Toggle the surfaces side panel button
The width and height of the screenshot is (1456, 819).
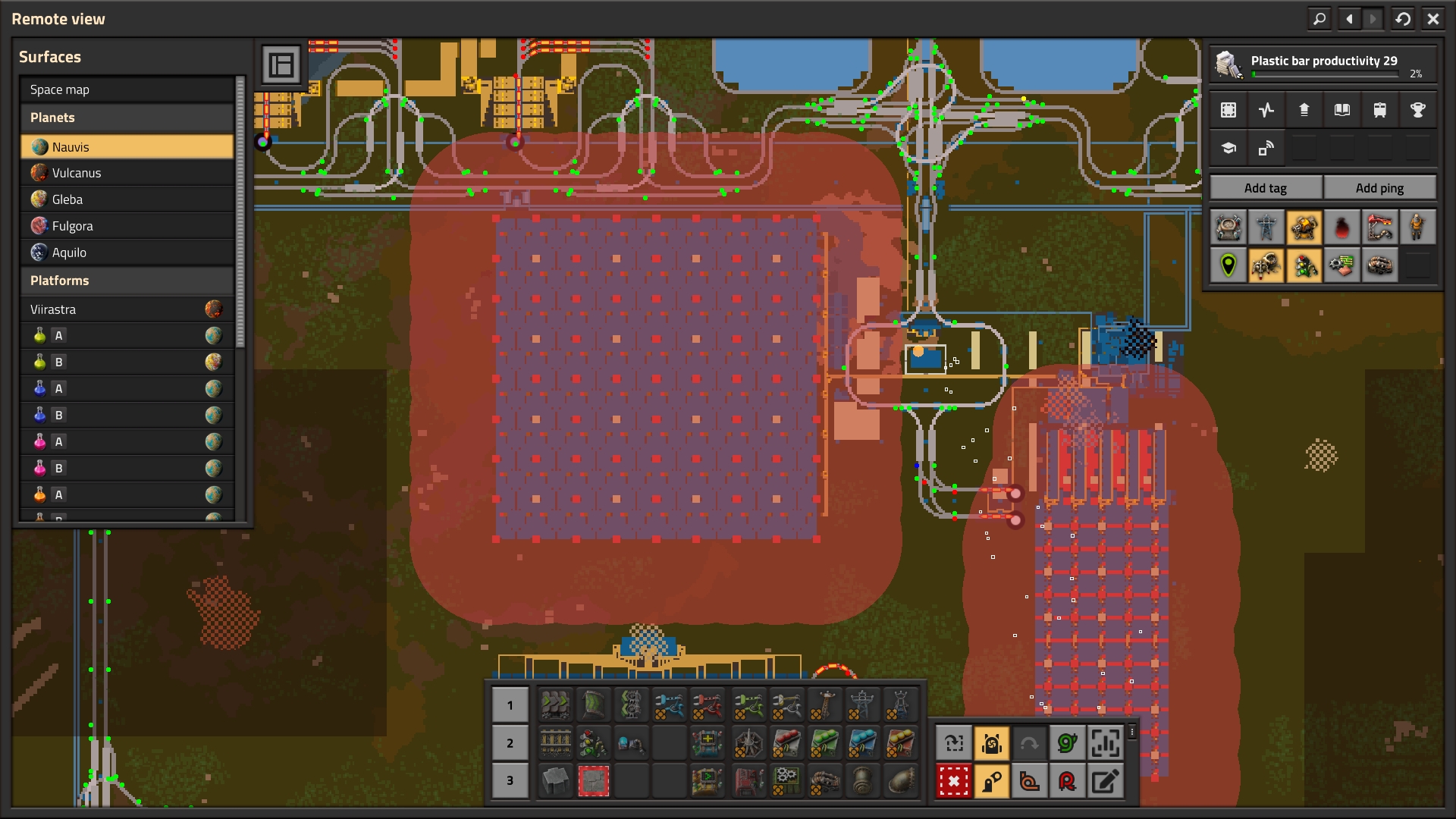pos(281,64)
